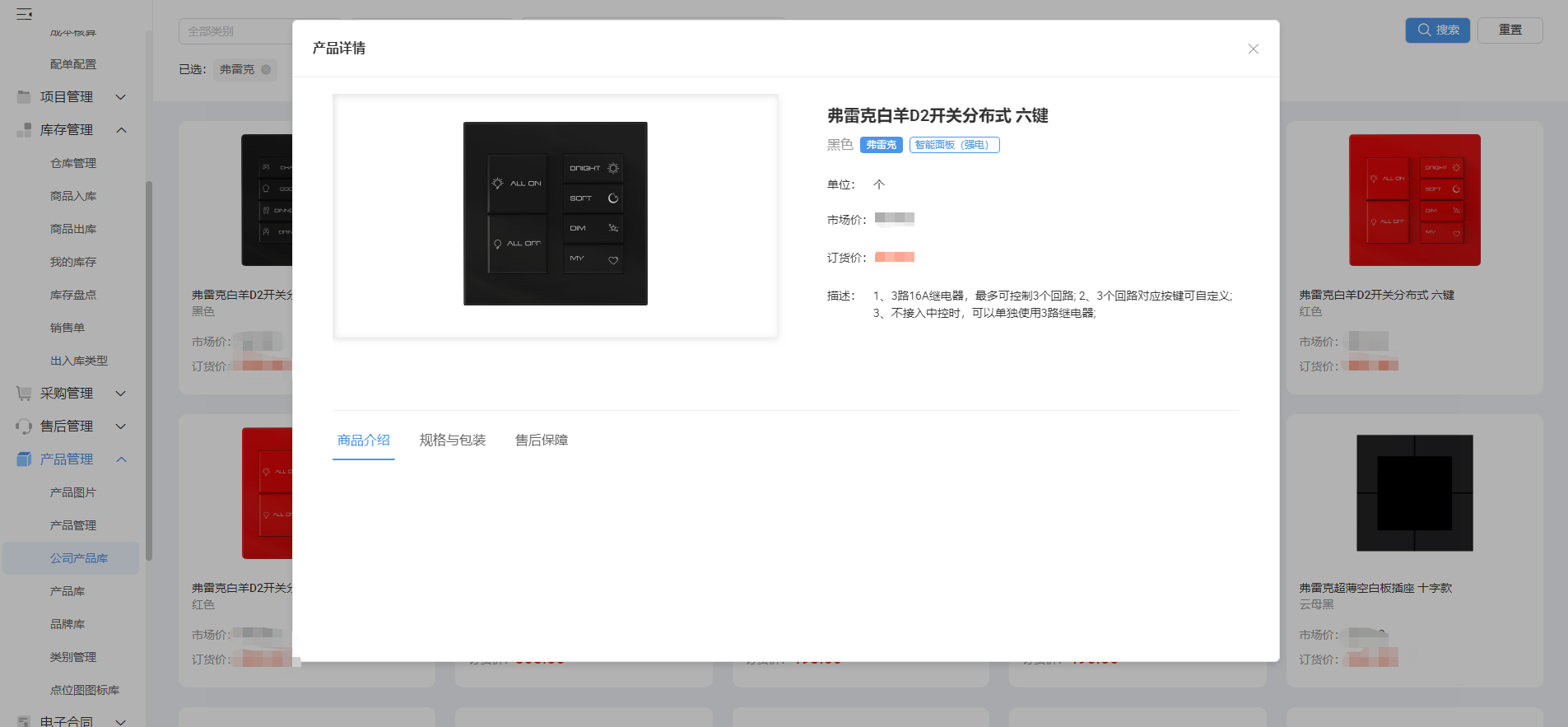
Task: Open the red 弗雷克白羊D2 switch thumbnail at right
Action: pos(1415,200)
